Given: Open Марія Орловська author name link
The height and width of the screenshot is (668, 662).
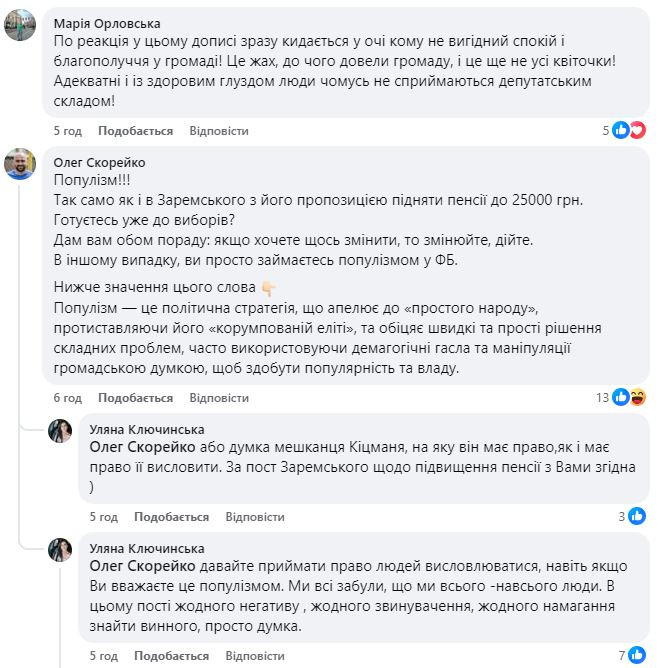Looking at the screenshot, I should (x=109, y=23).
